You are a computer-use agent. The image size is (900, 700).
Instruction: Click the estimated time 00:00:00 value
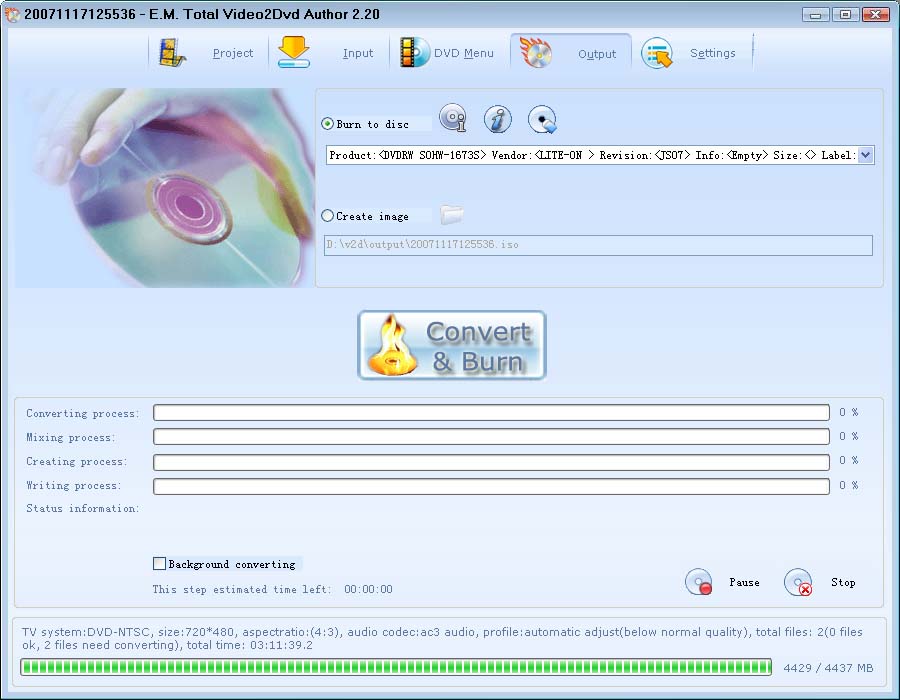(368, 589)
